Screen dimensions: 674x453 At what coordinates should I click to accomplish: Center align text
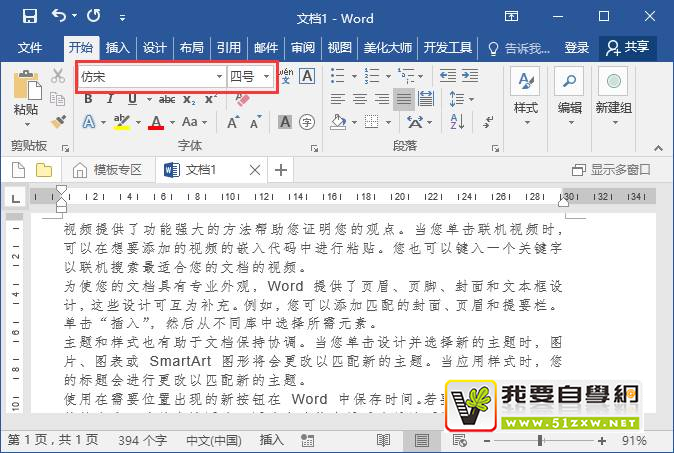tap(360, 99)
